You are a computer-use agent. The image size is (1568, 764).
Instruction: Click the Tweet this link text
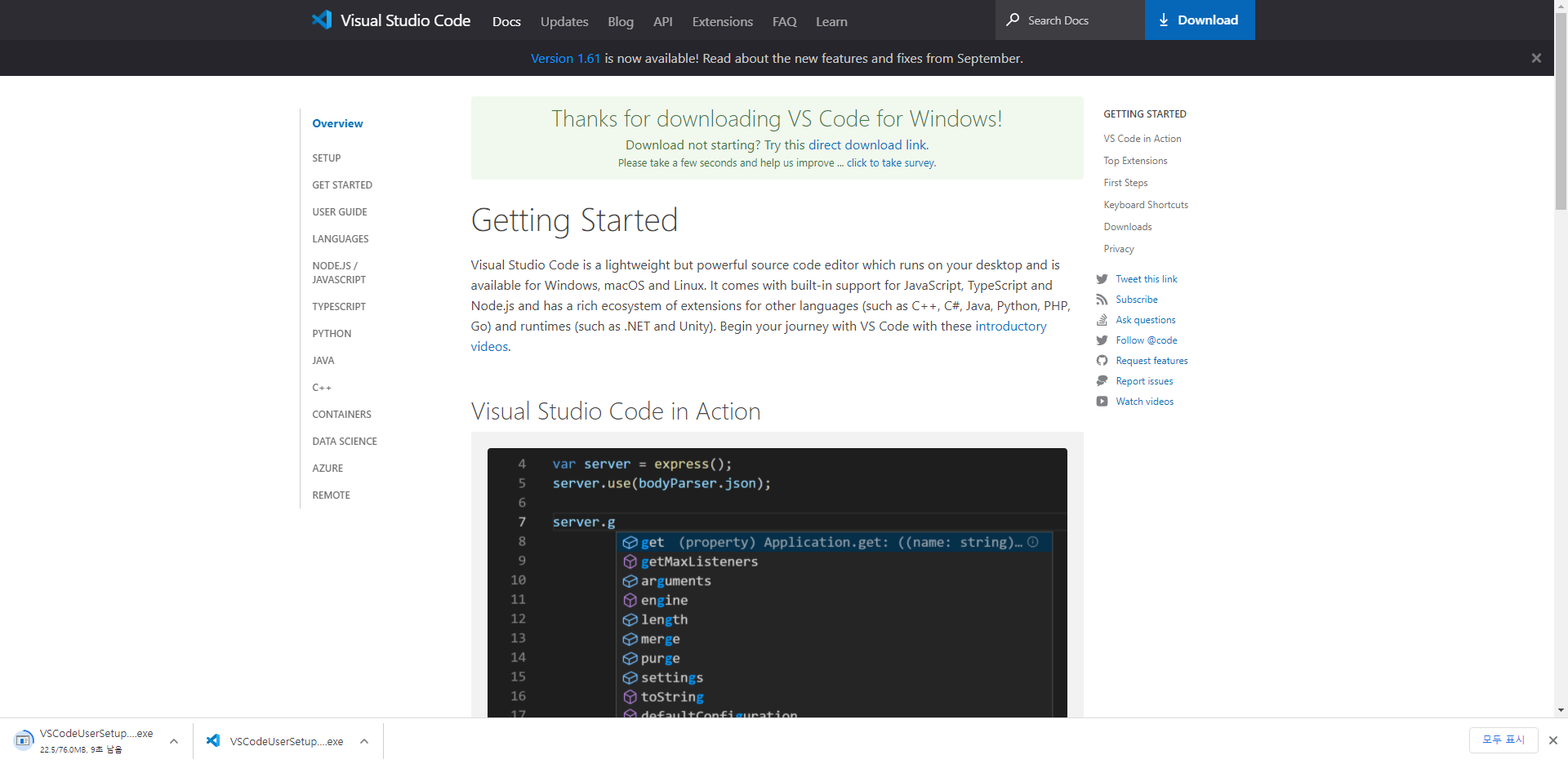click(1147, 279)
